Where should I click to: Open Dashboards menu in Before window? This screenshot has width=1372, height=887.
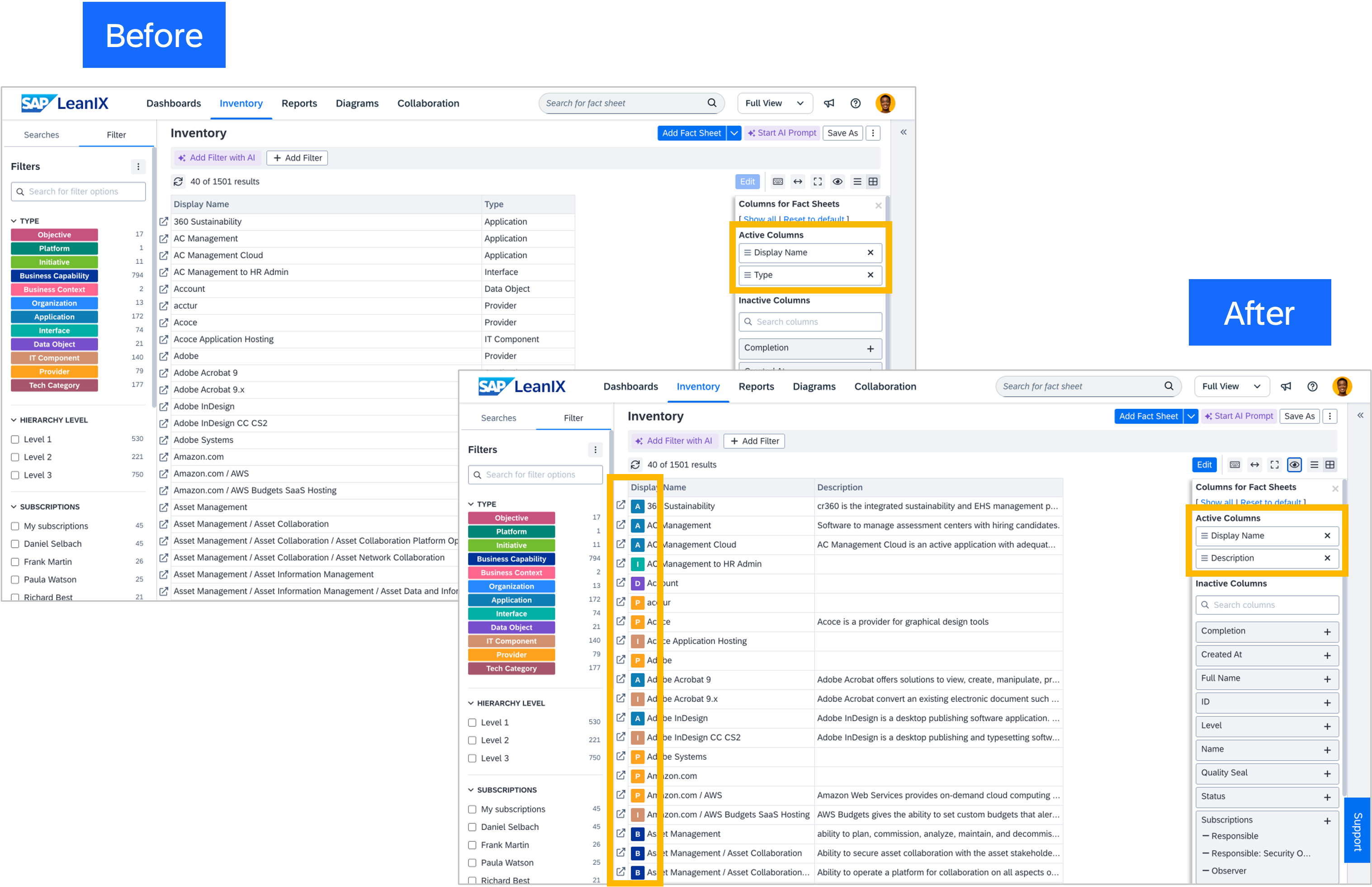[x=173, y=103]
